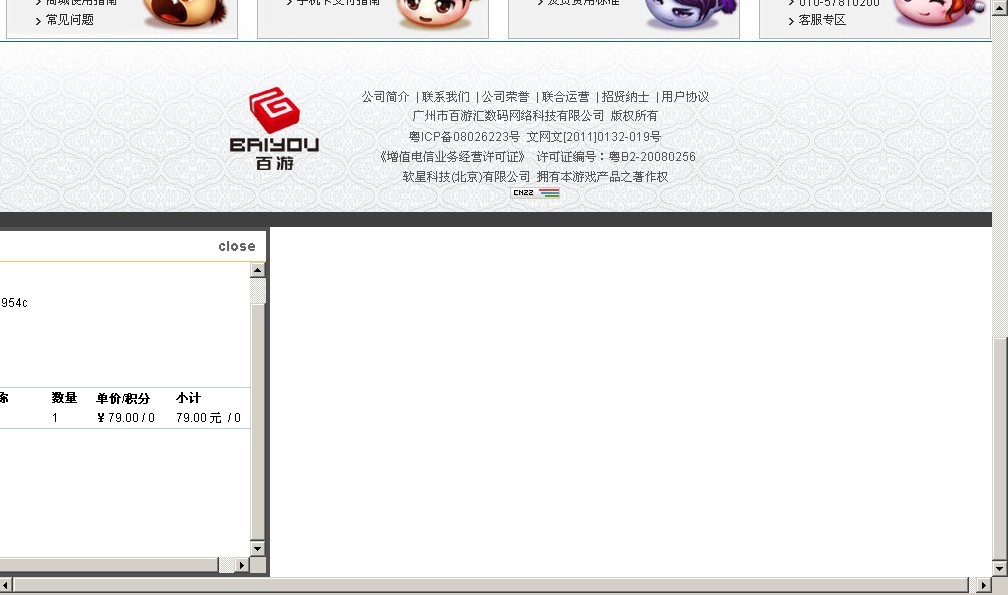This screenshot has height=595, width=1008.
Task: Click the CNZZ statistics badge
Action: point(535,193)
